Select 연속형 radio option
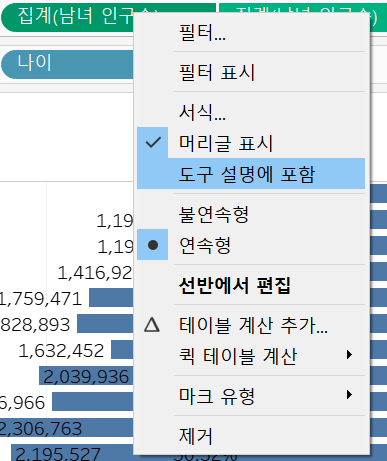Screen dimensions: 387x461 251,245
